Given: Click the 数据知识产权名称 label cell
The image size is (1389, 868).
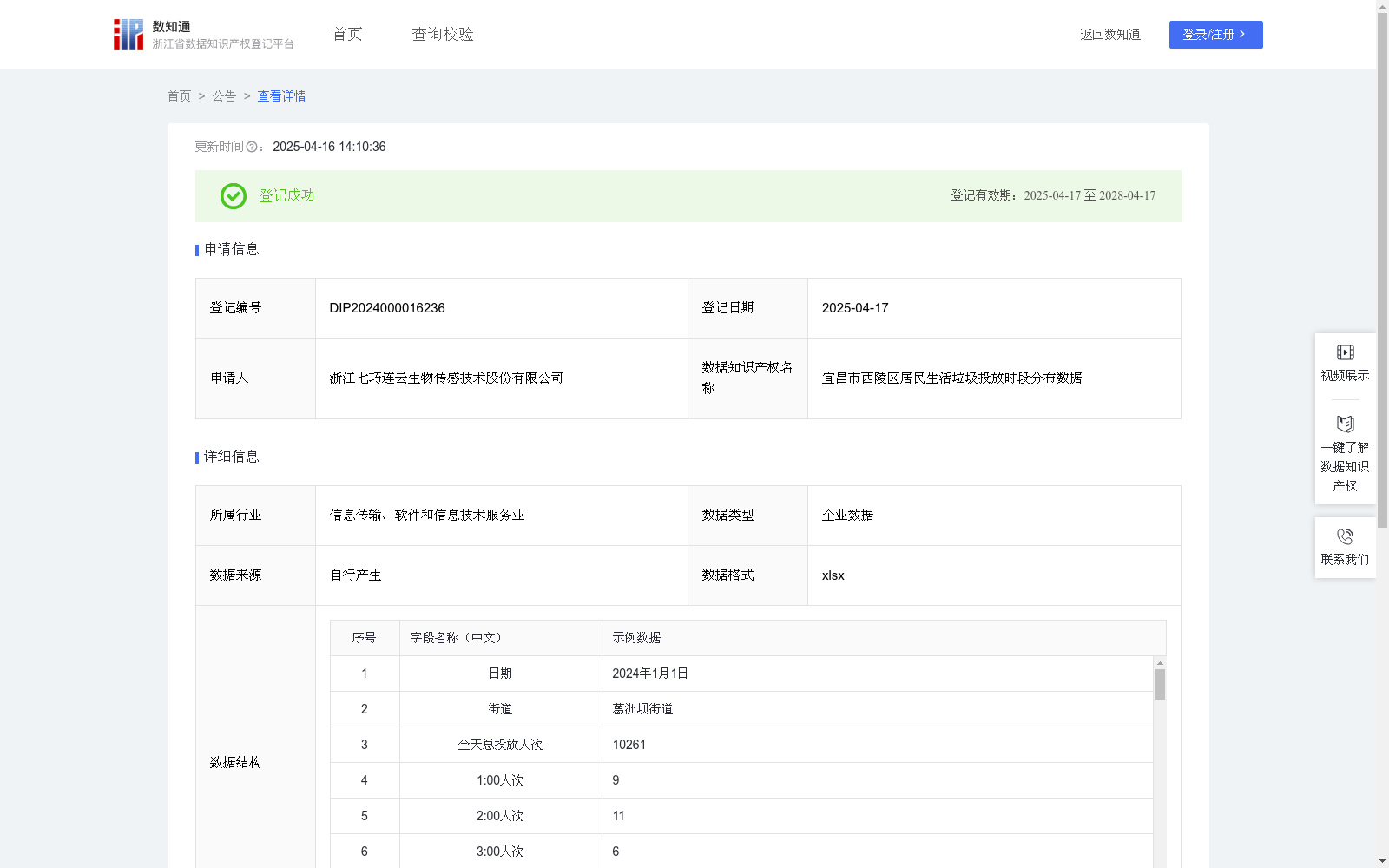Looking at the screenshot, I should coord(747,378).
